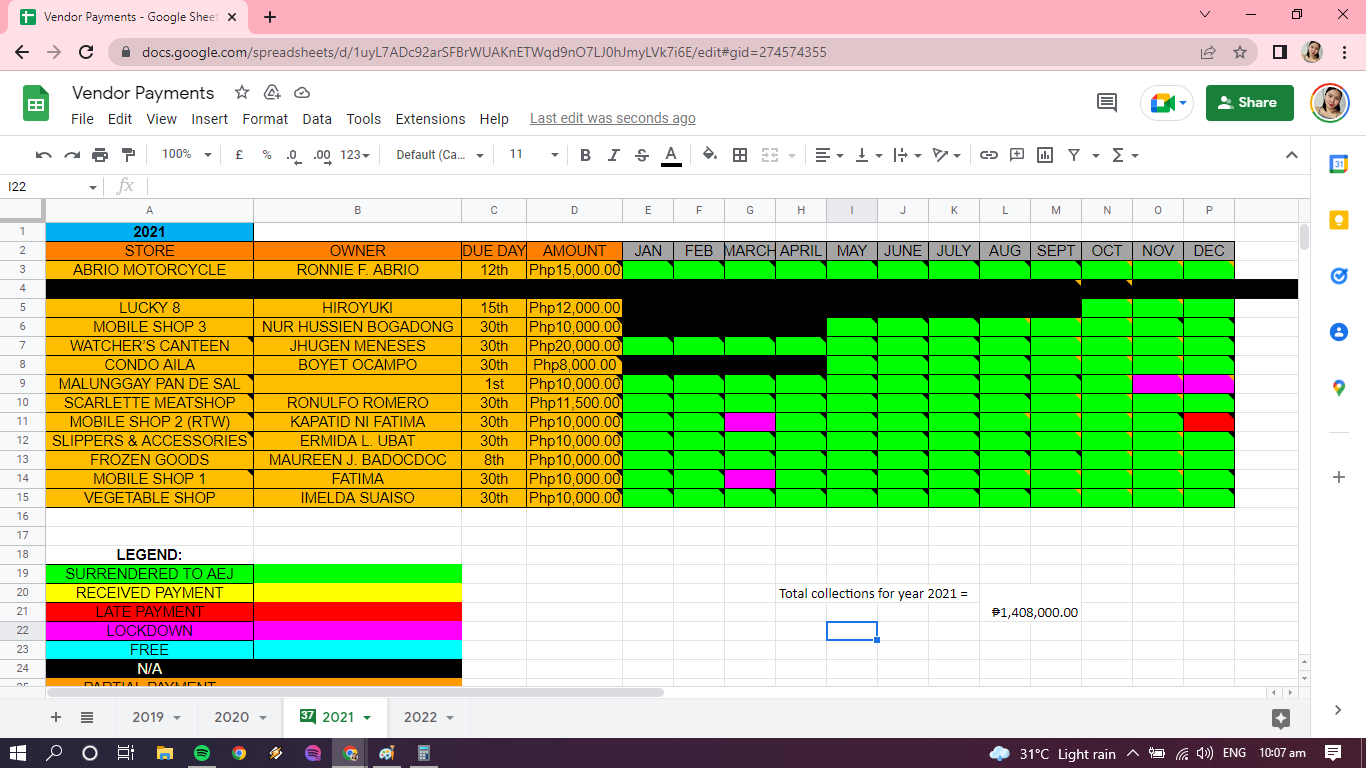Open the Extensions menu
1366x768 pixels.
(430, 119)
